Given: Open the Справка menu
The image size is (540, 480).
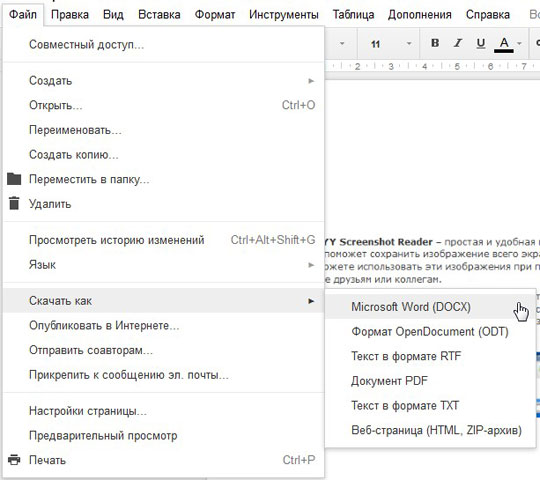Looking at the screenshot, I should point(488,14).
